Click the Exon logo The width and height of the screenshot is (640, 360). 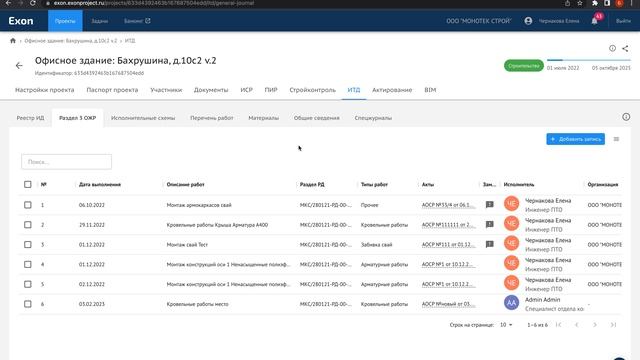tap(21, 21)
